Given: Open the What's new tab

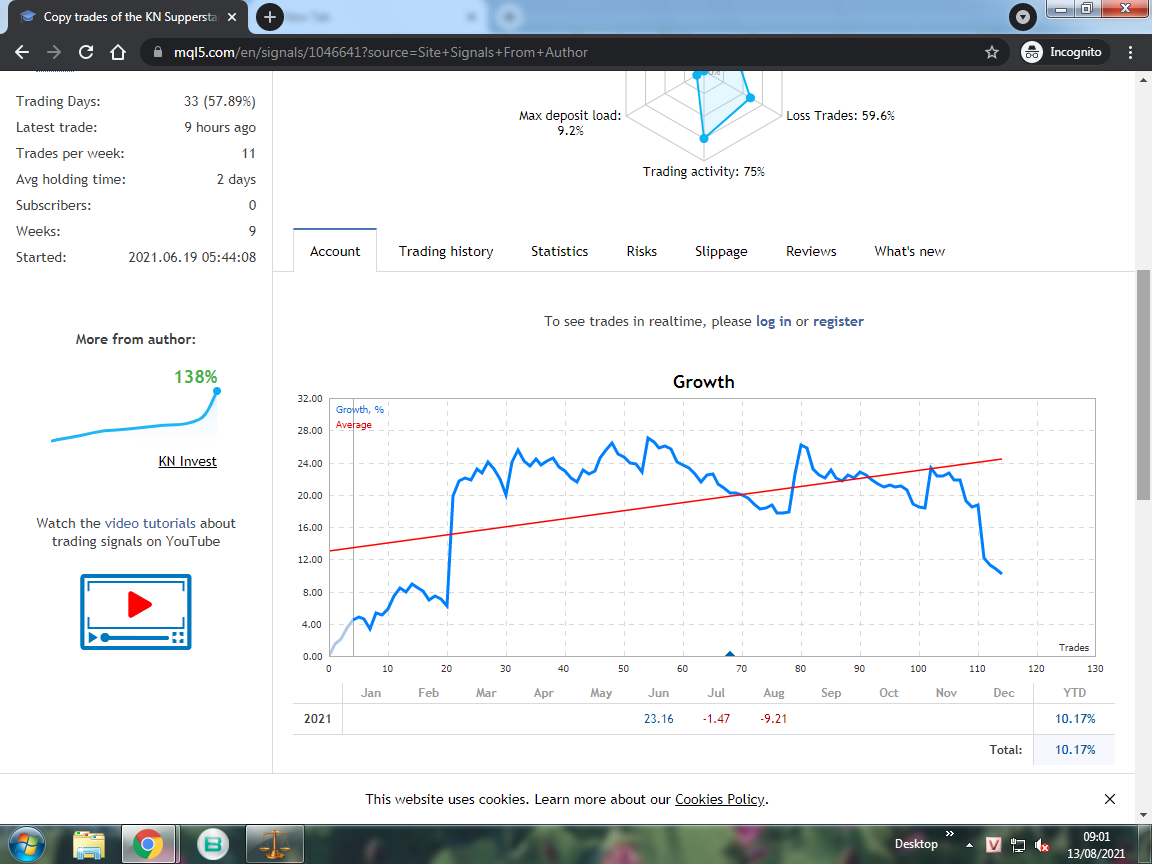Looking at the screenshot, I should click(910, 251).
